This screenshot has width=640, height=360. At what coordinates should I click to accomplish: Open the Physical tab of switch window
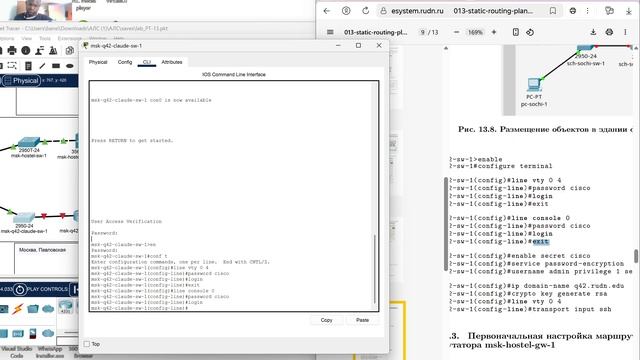[x=98, y=62]
